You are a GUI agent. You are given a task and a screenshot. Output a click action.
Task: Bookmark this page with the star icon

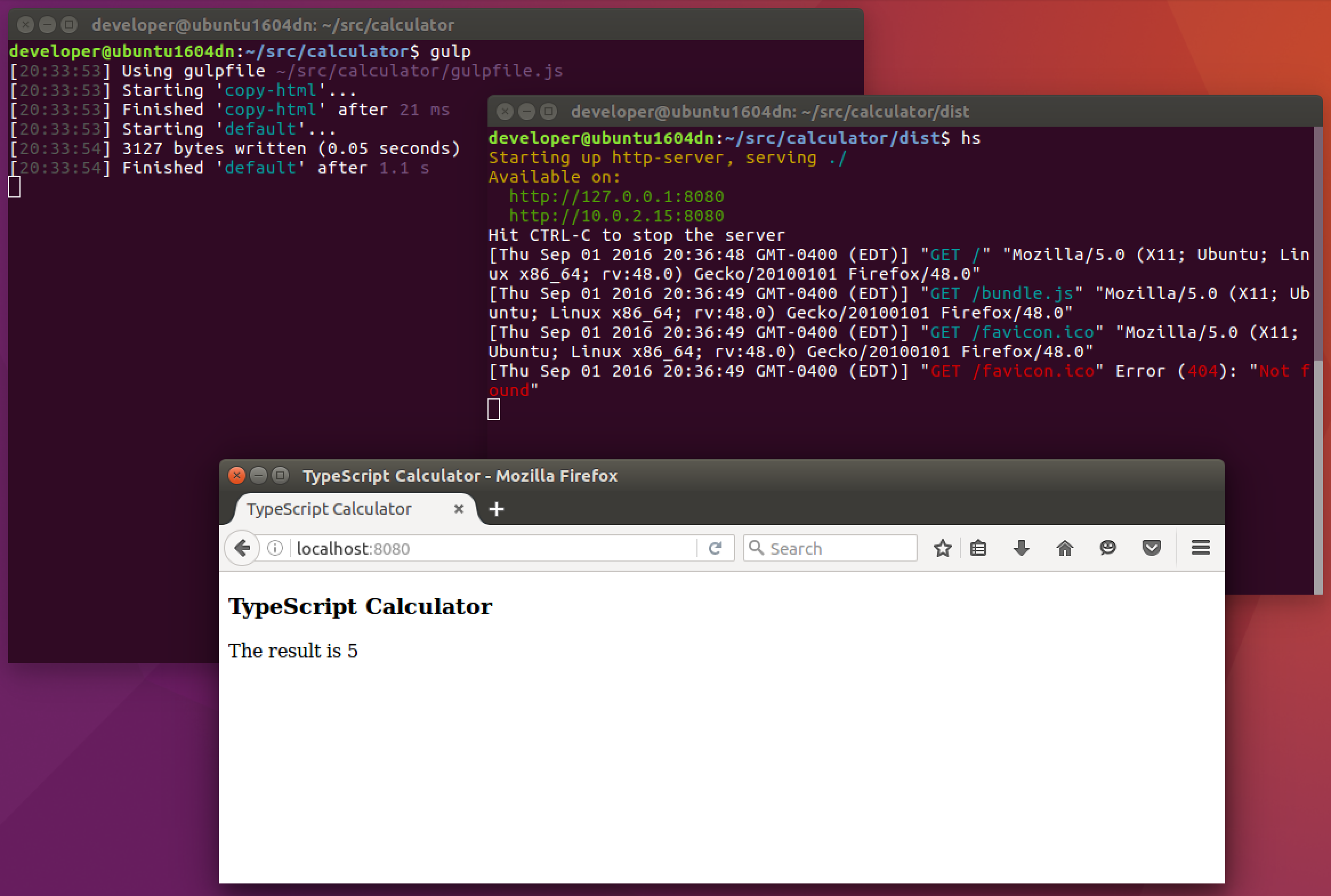pos(942,548)
